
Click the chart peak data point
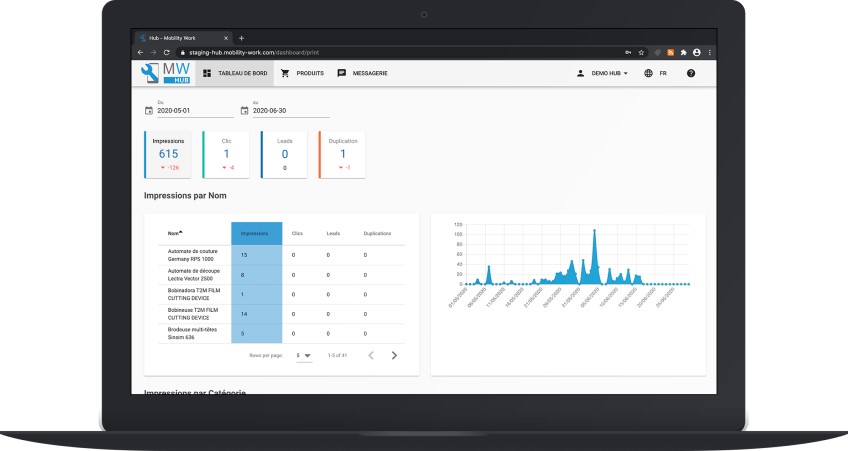(x=594, y=231)
